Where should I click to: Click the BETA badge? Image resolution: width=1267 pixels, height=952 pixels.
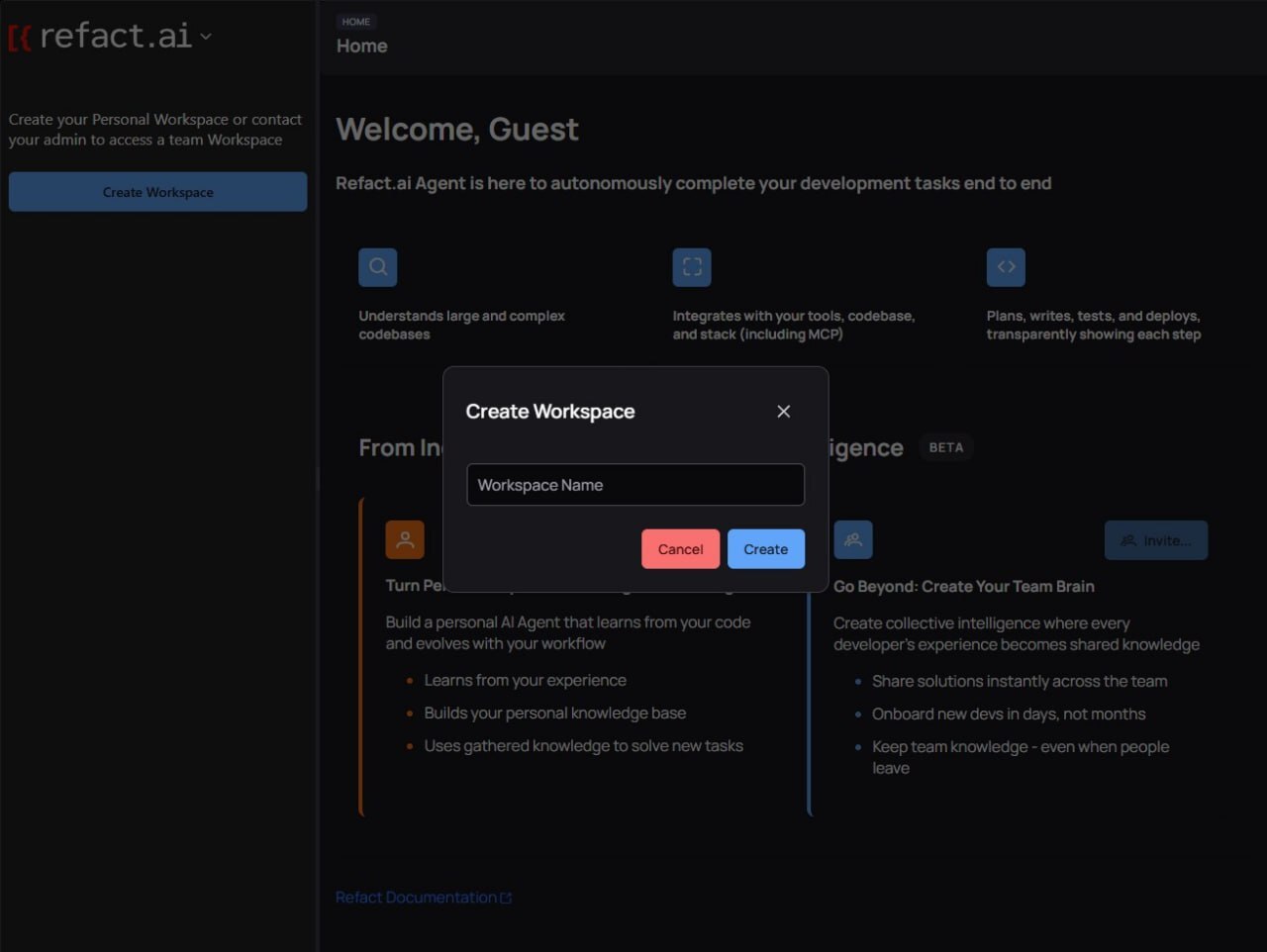946,447
